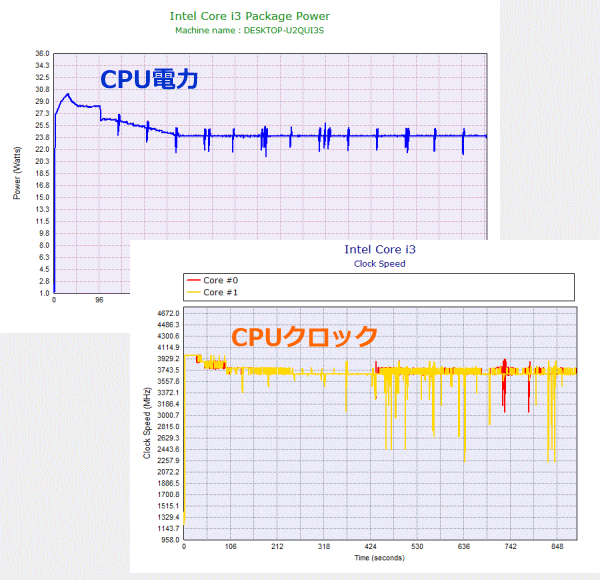Click the 'Intel Core i3' clock chart title
Image resolution: width=600 pixels, height=580 pixels.
(380, 249)
